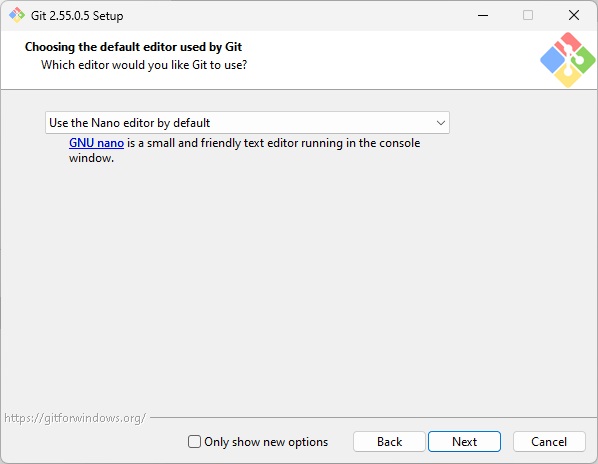
Task: Proceed with the Next button
Action: (464, 442)
